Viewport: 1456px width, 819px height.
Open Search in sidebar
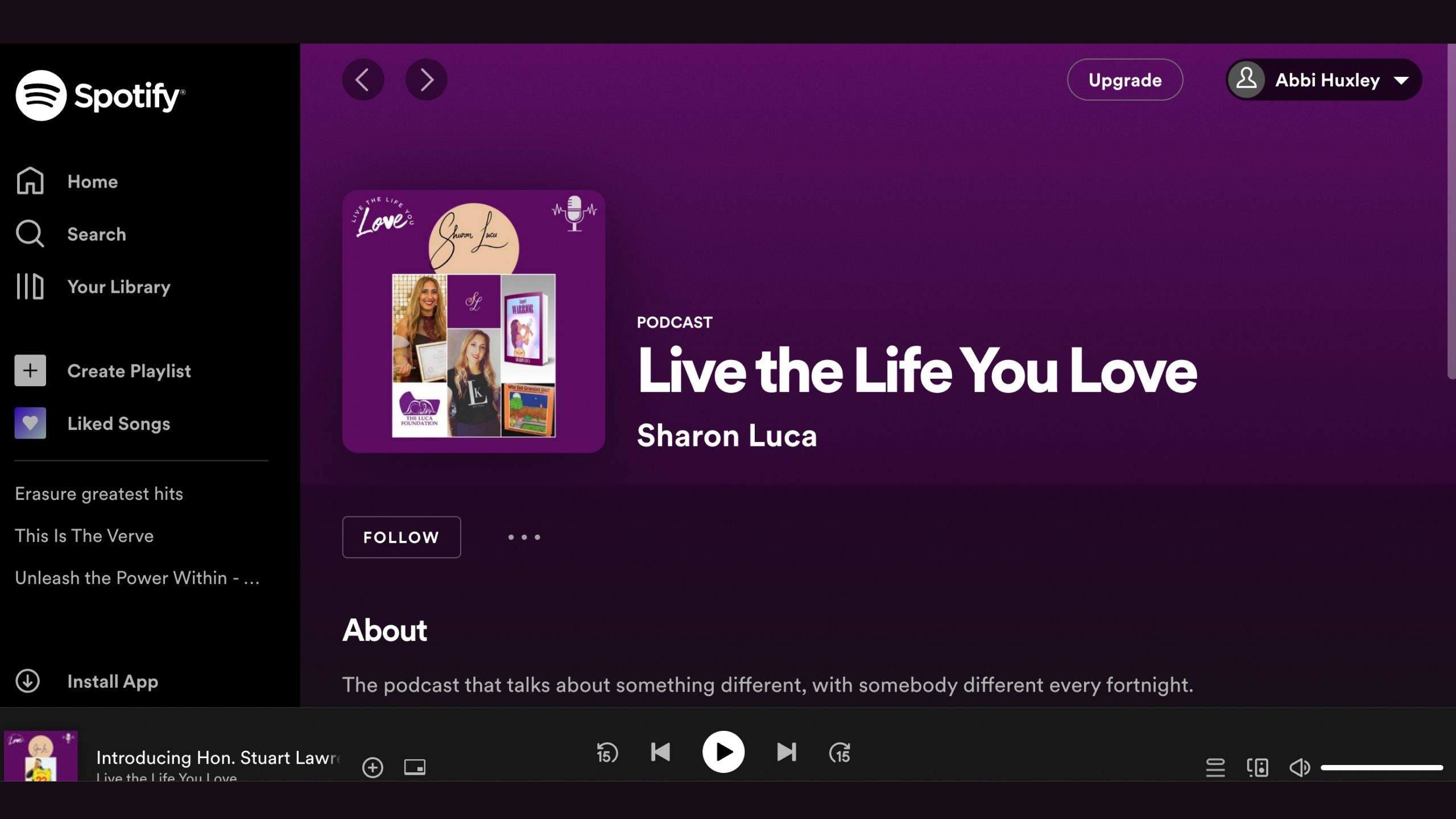pyautogui.click(x=96, y=234)
